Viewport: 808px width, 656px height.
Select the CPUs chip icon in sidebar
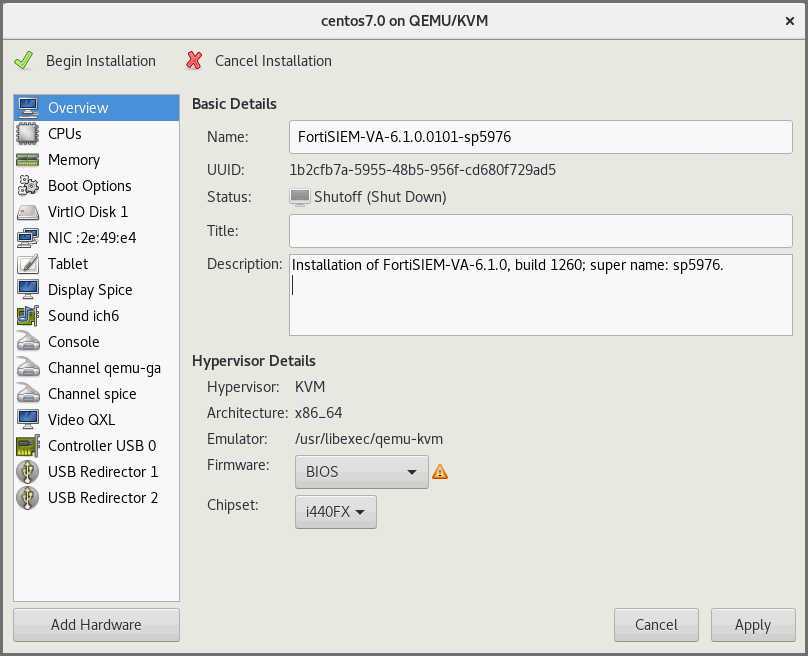click(28, 134)
